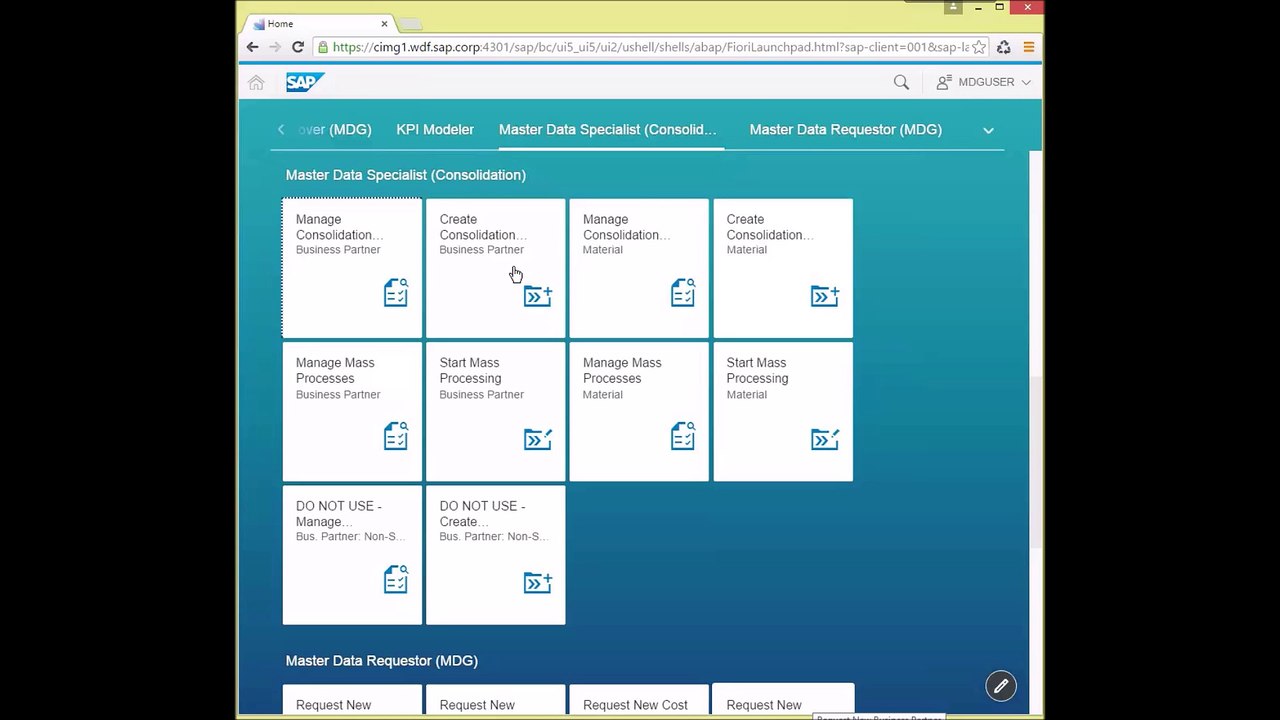Switch to KPI Modeler tab
The width and height of the screenshot is (1280, 720).
pyautogui.click(x=435, y=130)
